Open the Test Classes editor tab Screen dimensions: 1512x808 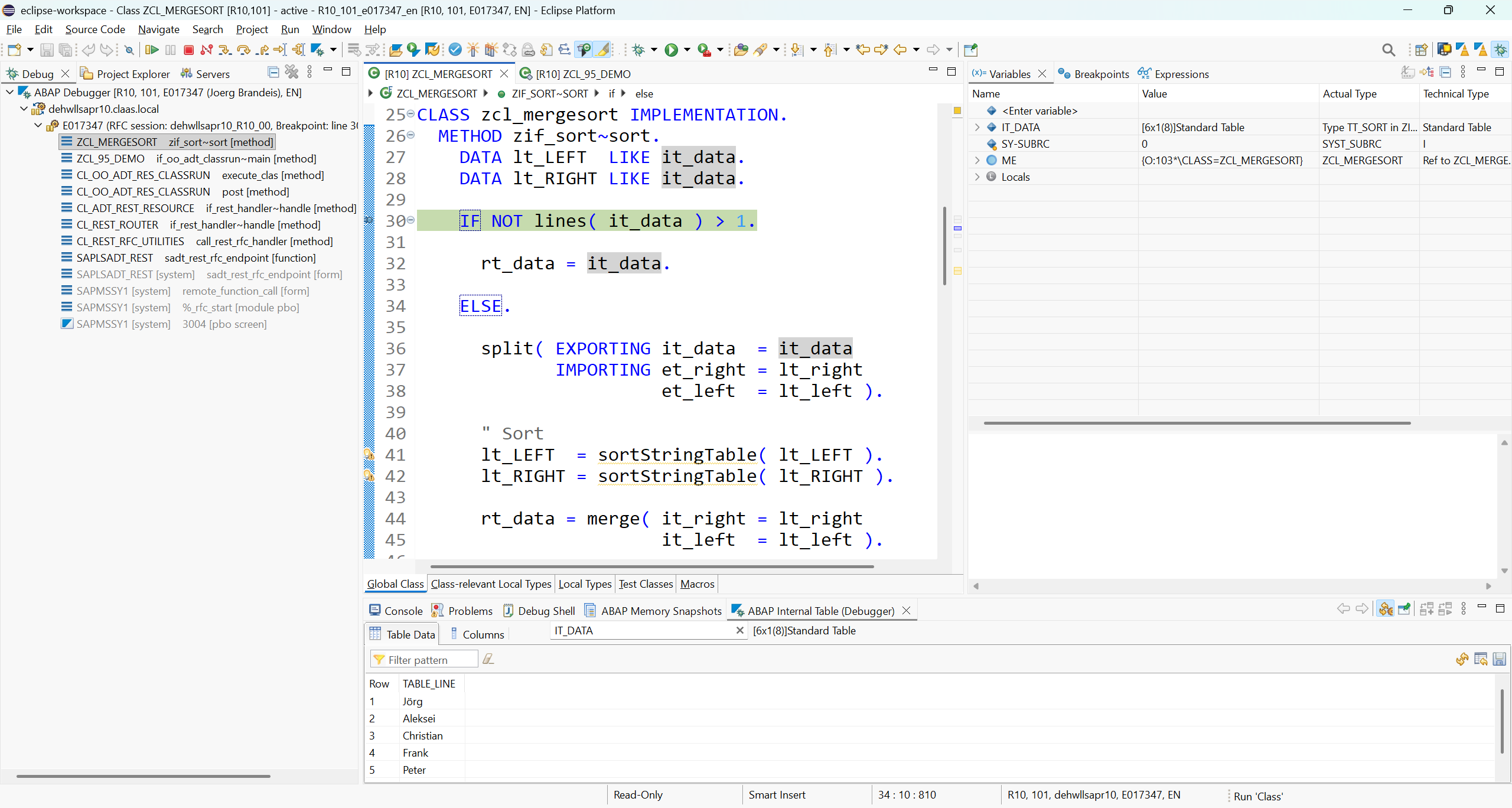pos(646,584)
